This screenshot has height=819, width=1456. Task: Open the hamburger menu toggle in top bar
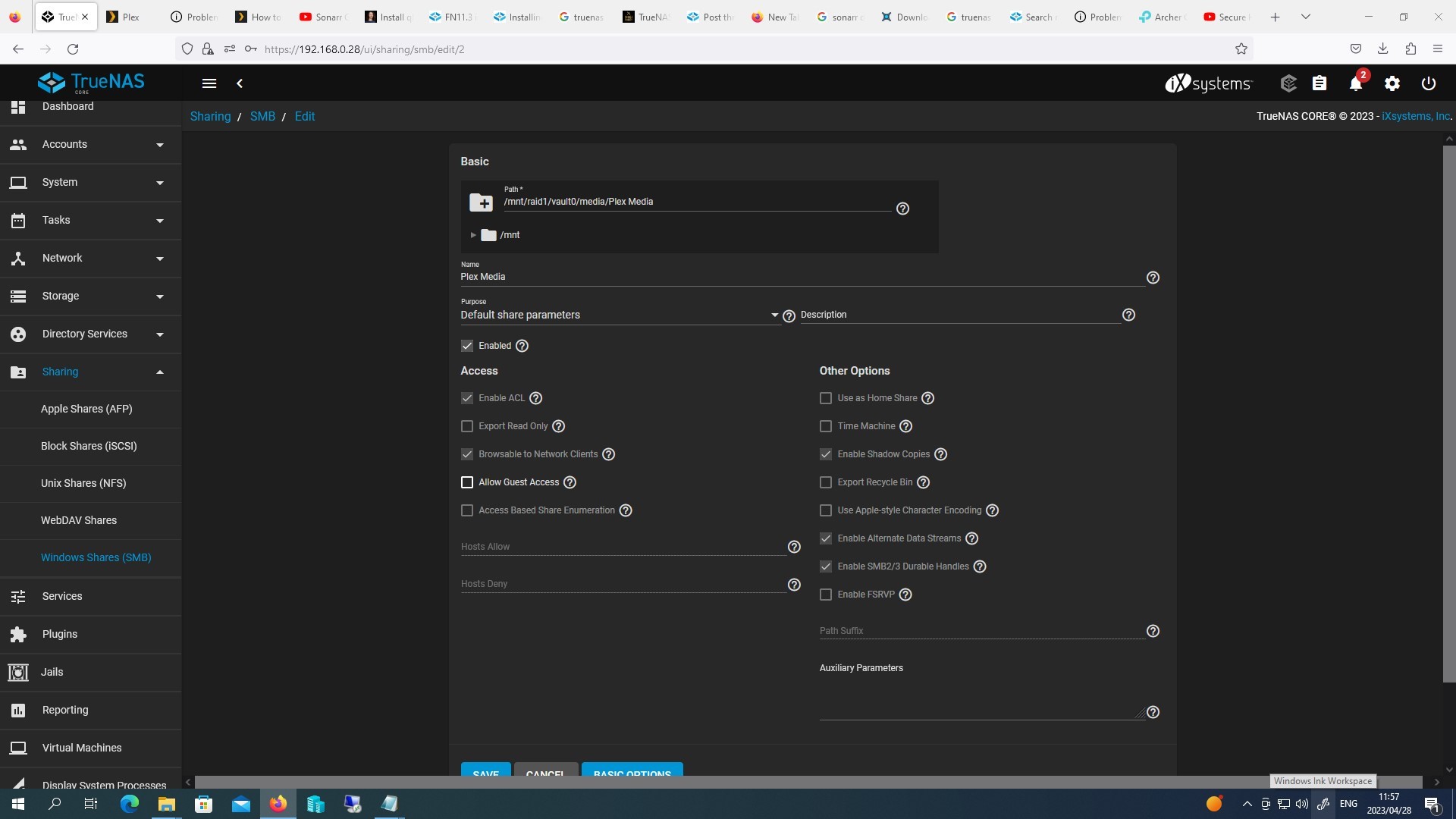click(209, 83)
